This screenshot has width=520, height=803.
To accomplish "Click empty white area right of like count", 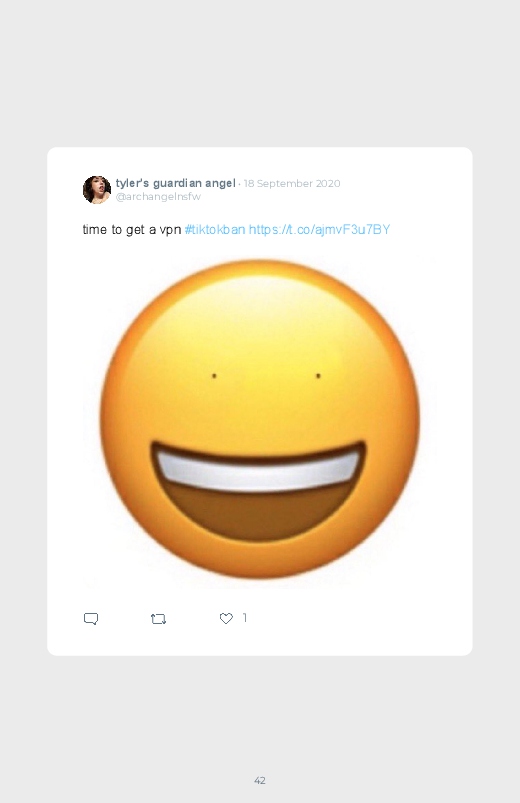I will [359, 619].
